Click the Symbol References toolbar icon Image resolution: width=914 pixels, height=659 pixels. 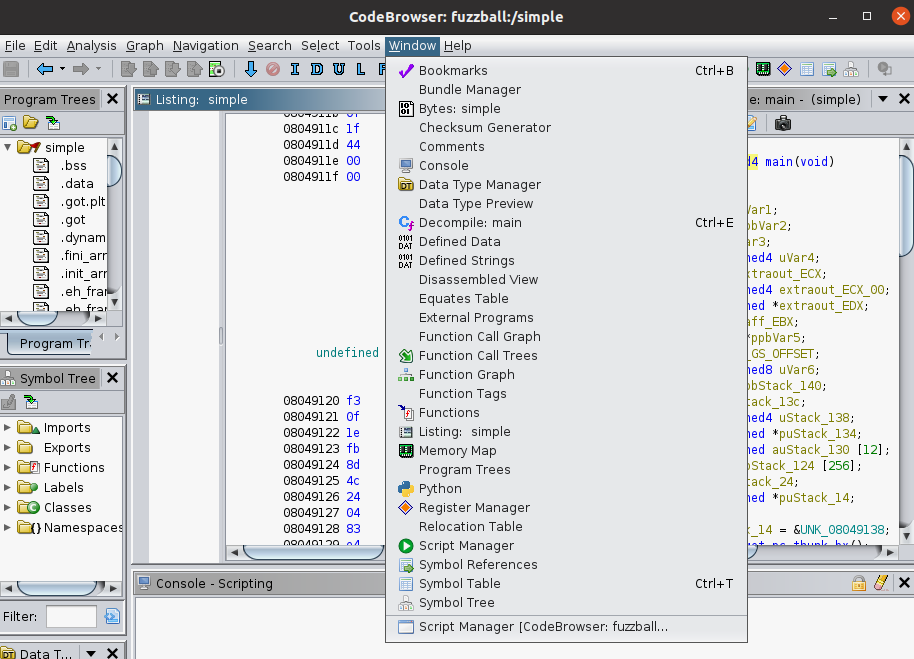point(829,69)
